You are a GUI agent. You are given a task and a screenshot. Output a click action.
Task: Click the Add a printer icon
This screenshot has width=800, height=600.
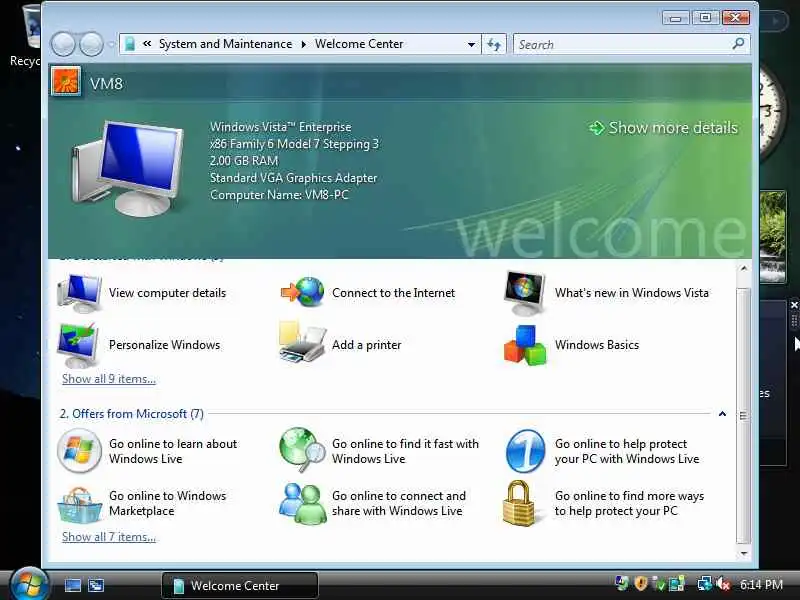[x=302, y=342]
